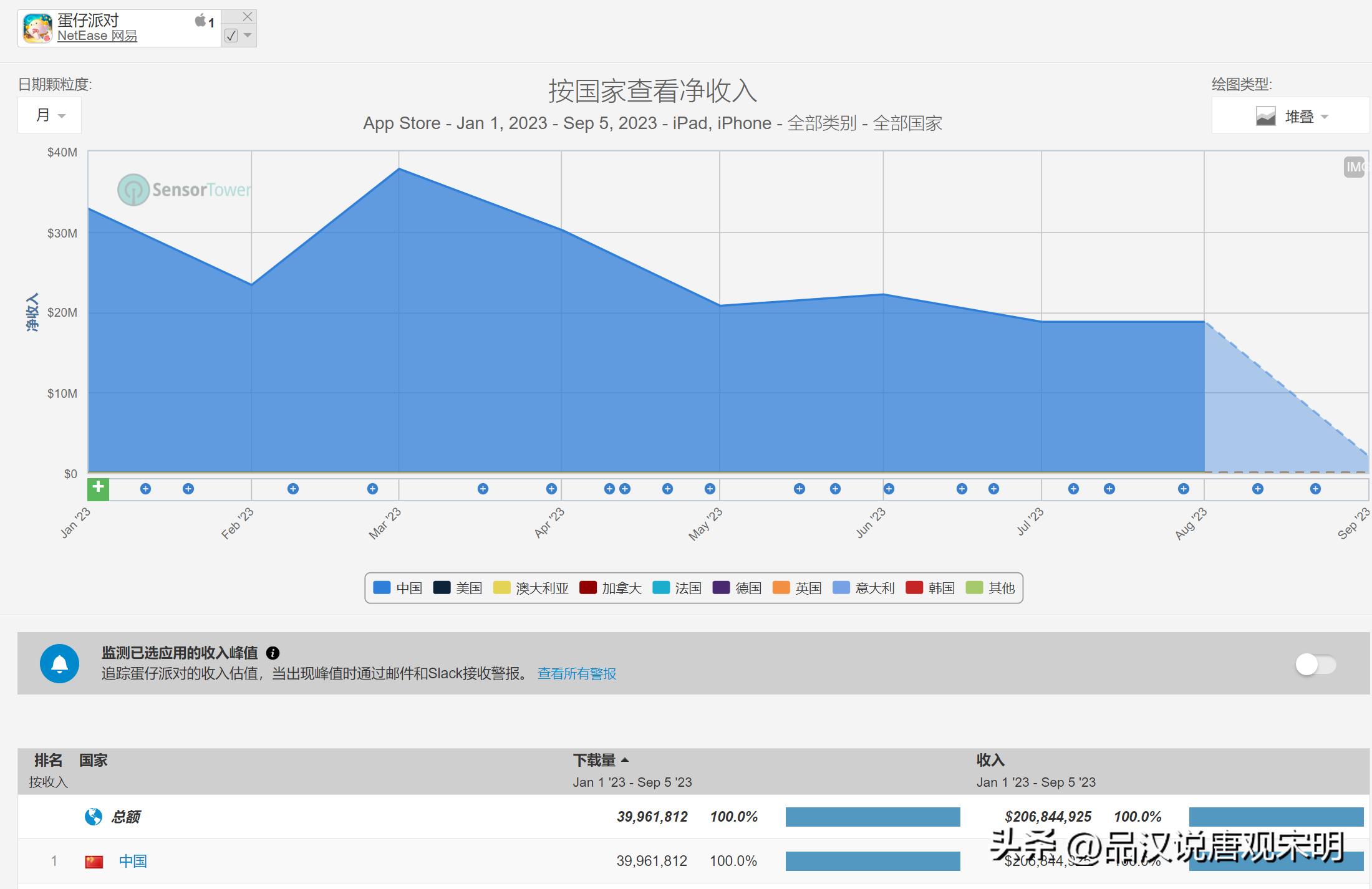This screenshot has width=1372, height=889.
Task: Open the 日期颗粒度 月 dropdown
Action: (49, 115)
